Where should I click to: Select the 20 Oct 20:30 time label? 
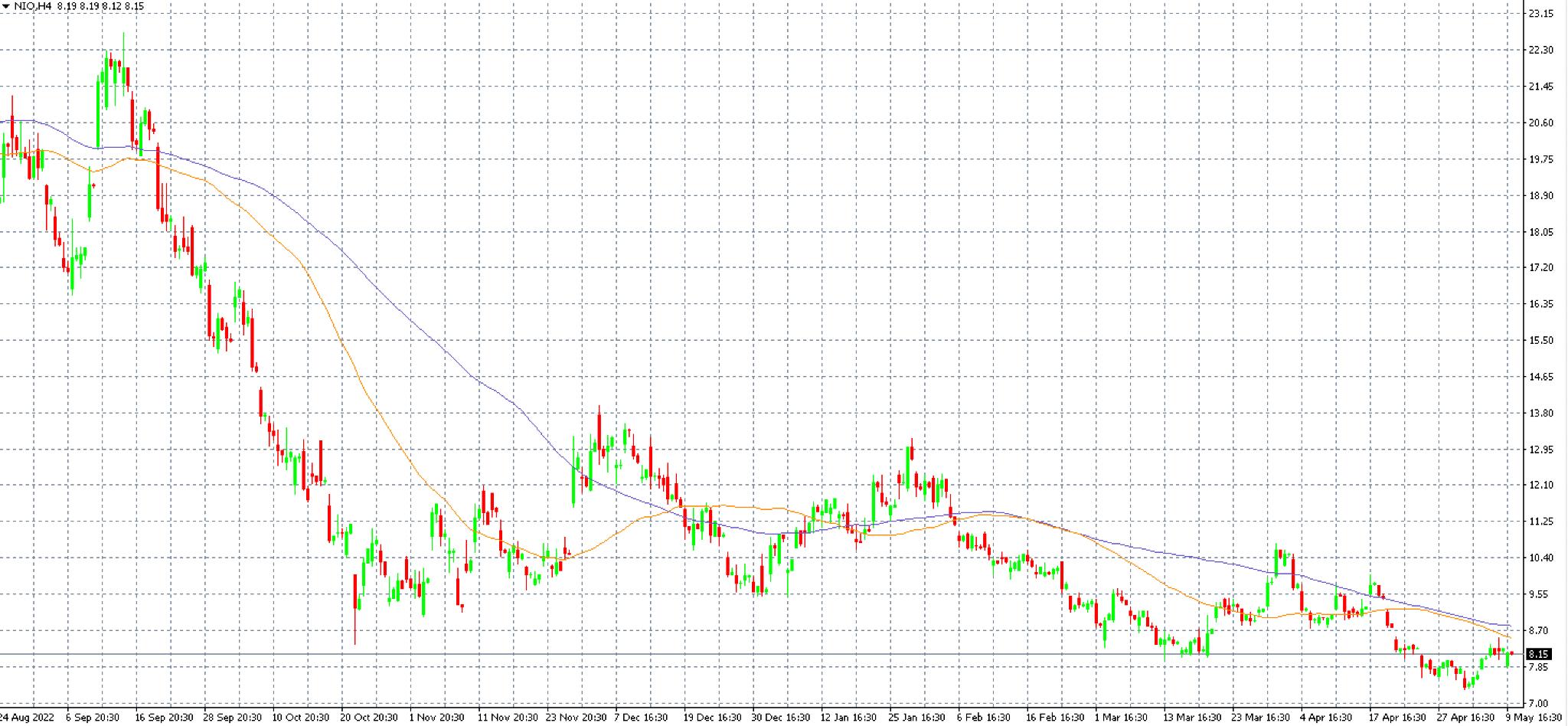[x=369, y=718]
